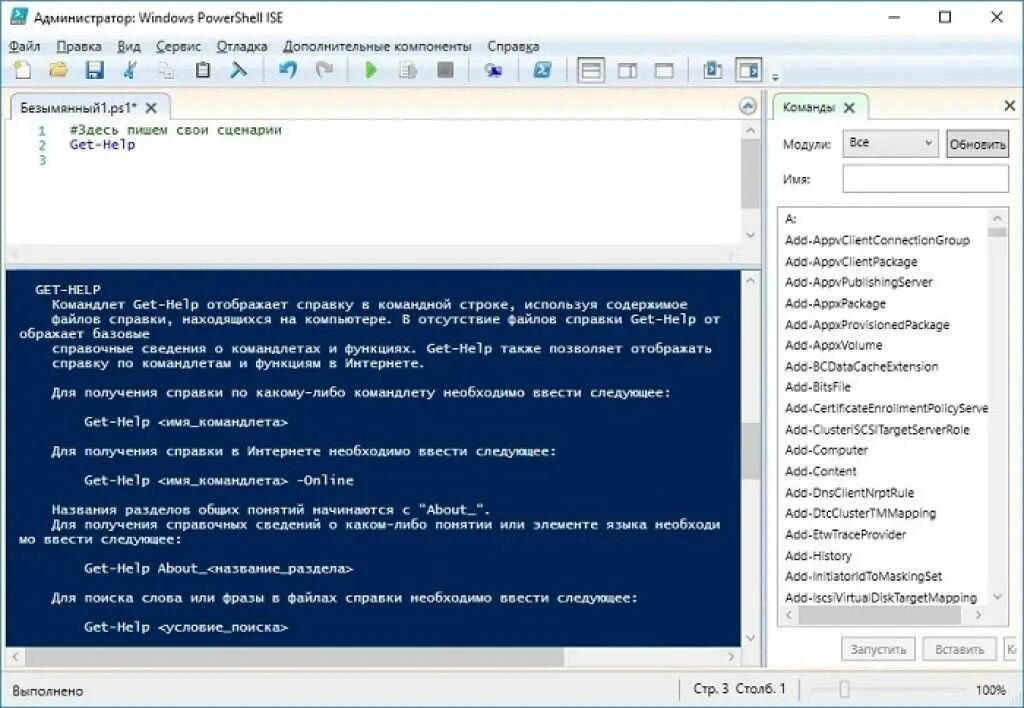The image size is (1024, 708).
Task: Click the Обновить button
Action: pos(977,144)
